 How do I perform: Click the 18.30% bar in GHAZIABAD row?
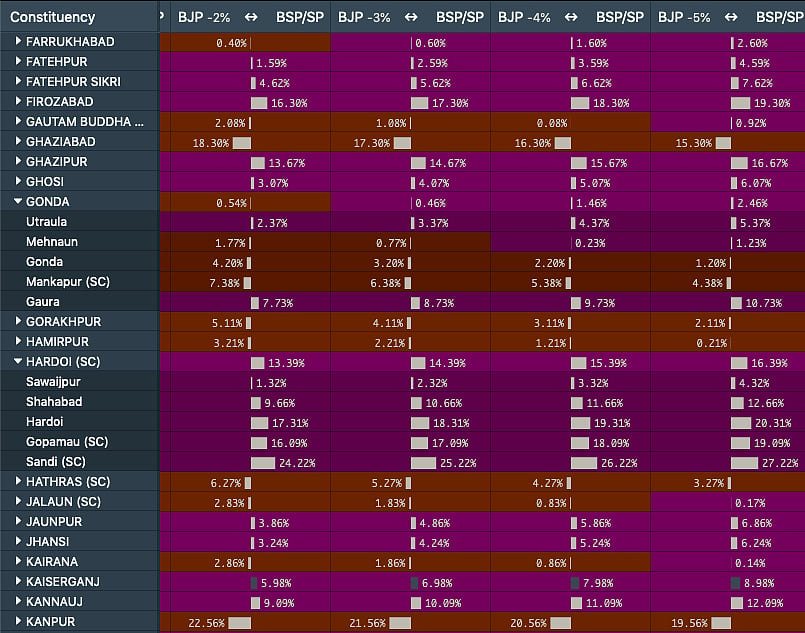(x=242, y=143)
